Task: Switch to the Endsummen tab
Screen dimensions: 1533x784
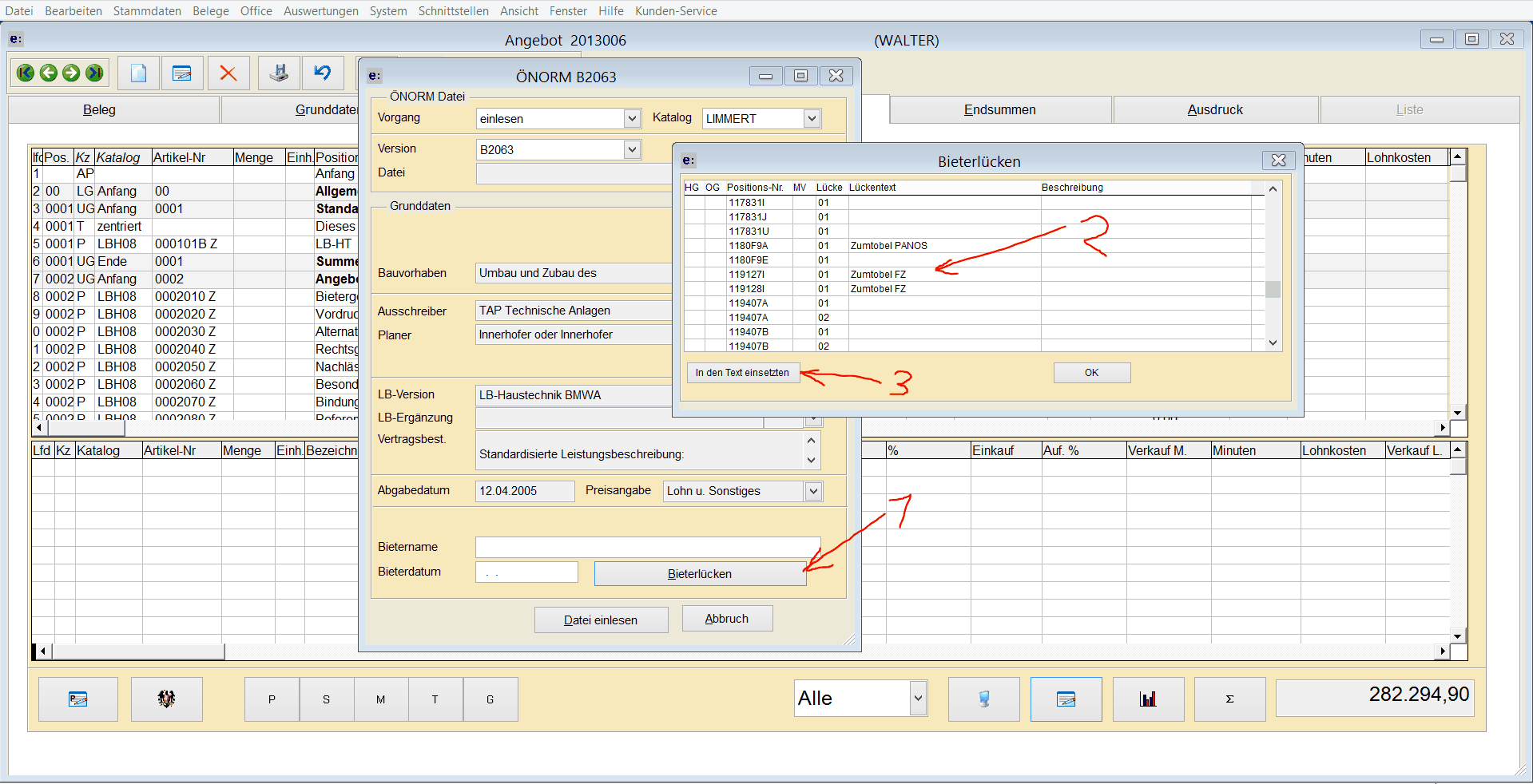Action: click(1000, 110)
